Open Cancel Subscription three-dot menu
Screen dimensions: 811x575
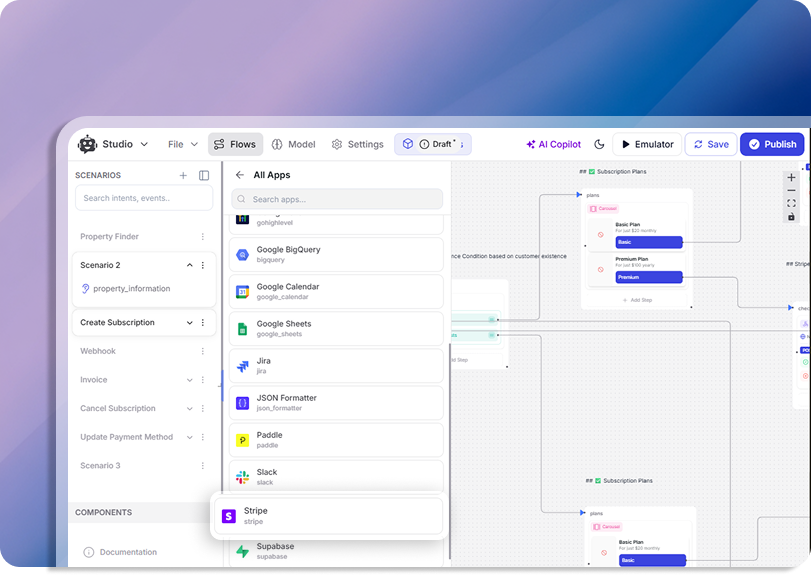[x=203, y=408]
